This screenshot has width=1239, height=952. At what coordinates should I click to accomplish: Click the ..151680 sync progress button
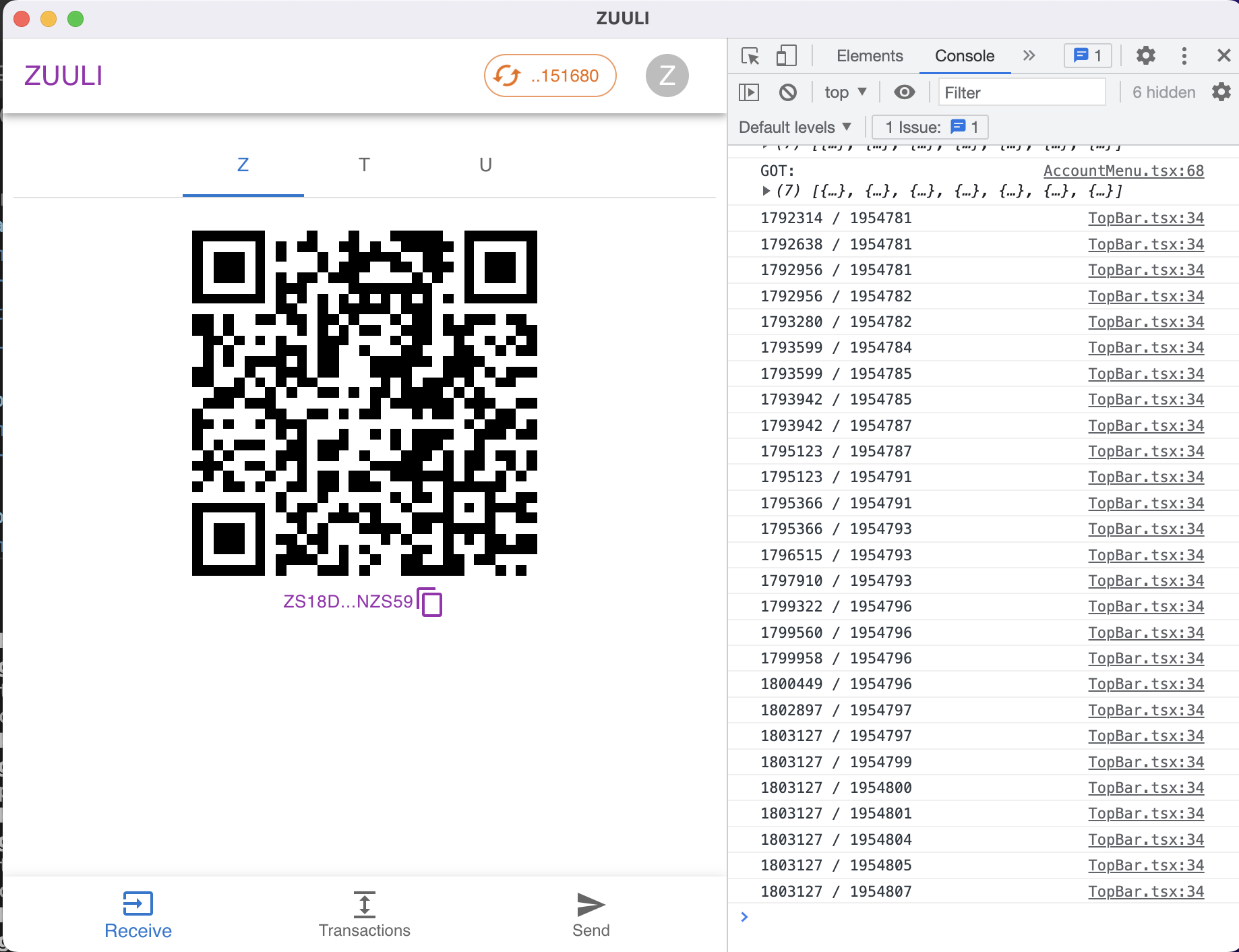[550, 76]
